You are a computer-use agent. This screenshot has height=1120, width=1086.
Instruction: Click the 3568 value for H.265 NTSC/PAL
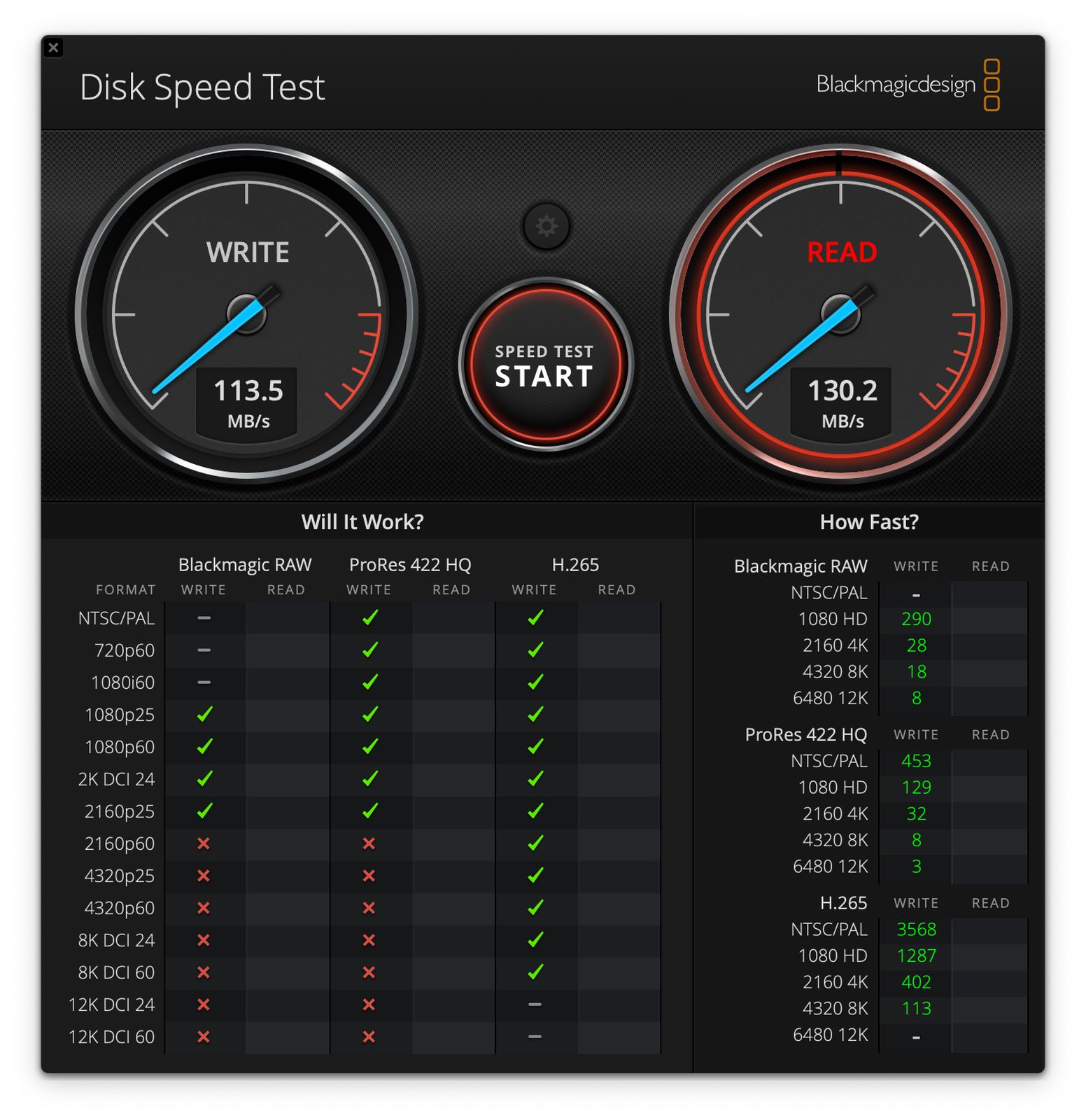pos(916,930)
